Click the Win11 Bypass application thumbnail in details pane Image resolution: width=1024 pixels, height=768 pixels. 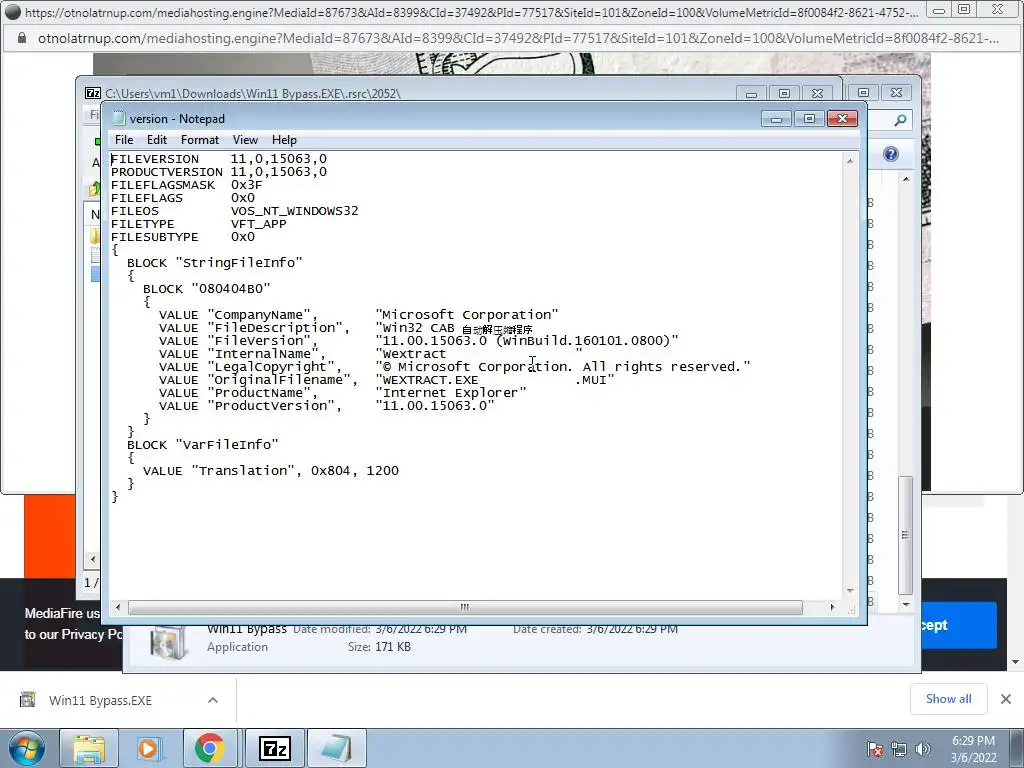tap(168, 643)
